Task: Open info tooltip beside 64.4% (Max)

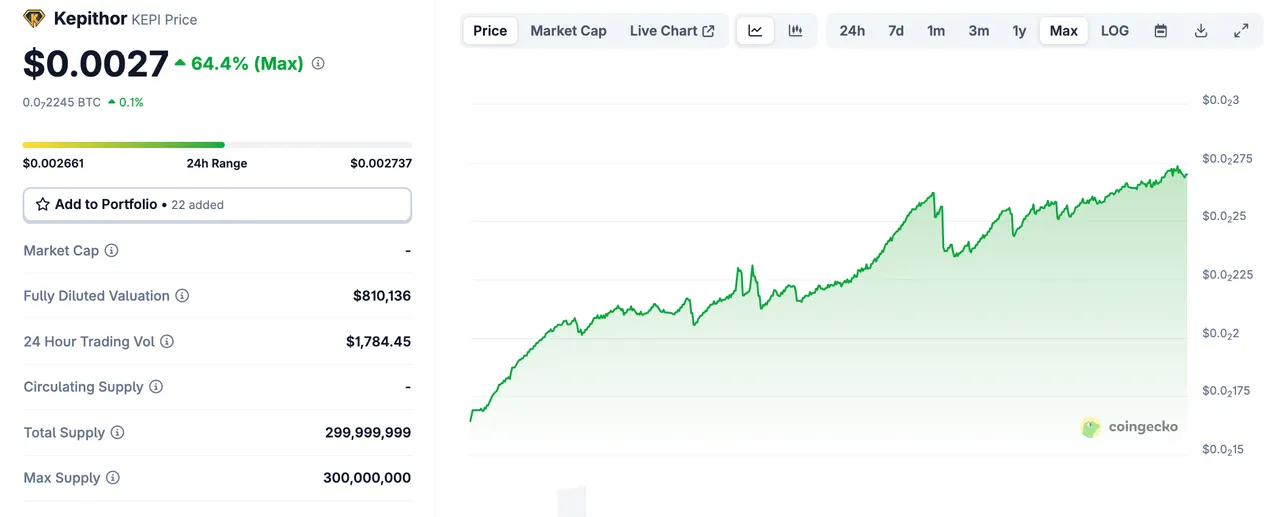Action: click(x=318, y=64)
